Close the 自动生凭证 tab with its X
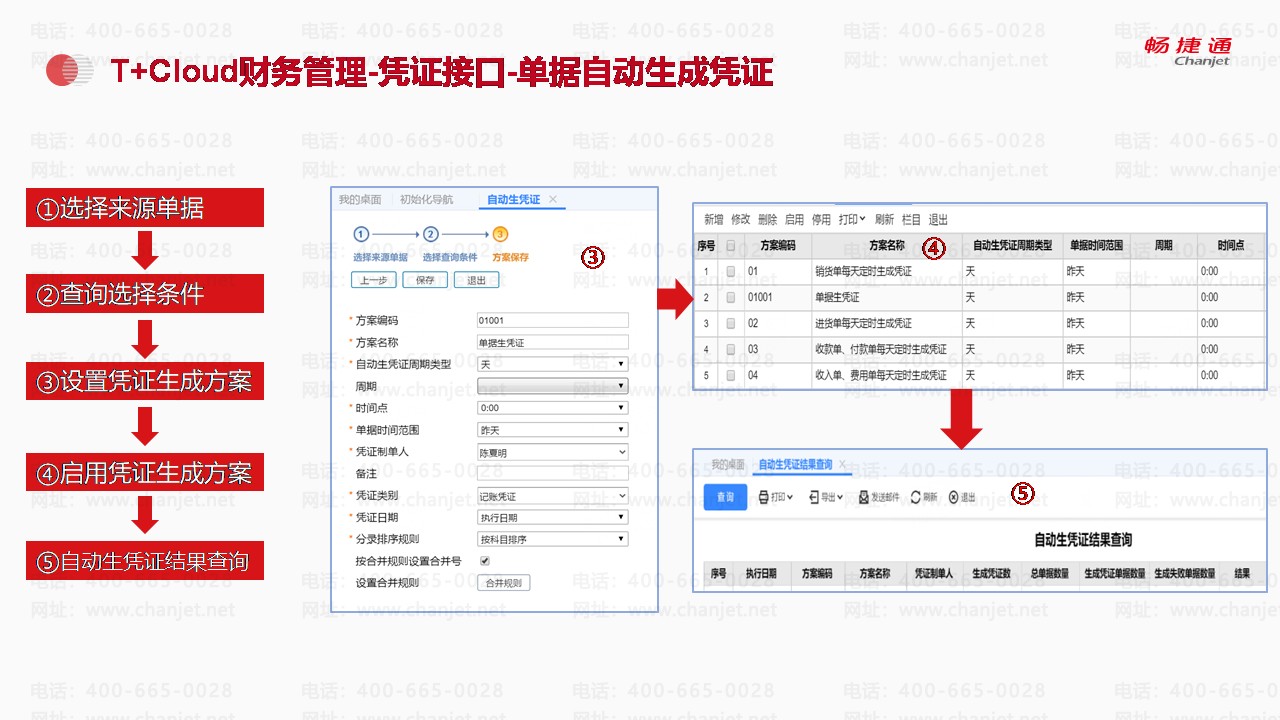This screenshot has height=720, width=1280. click(553, 200)
